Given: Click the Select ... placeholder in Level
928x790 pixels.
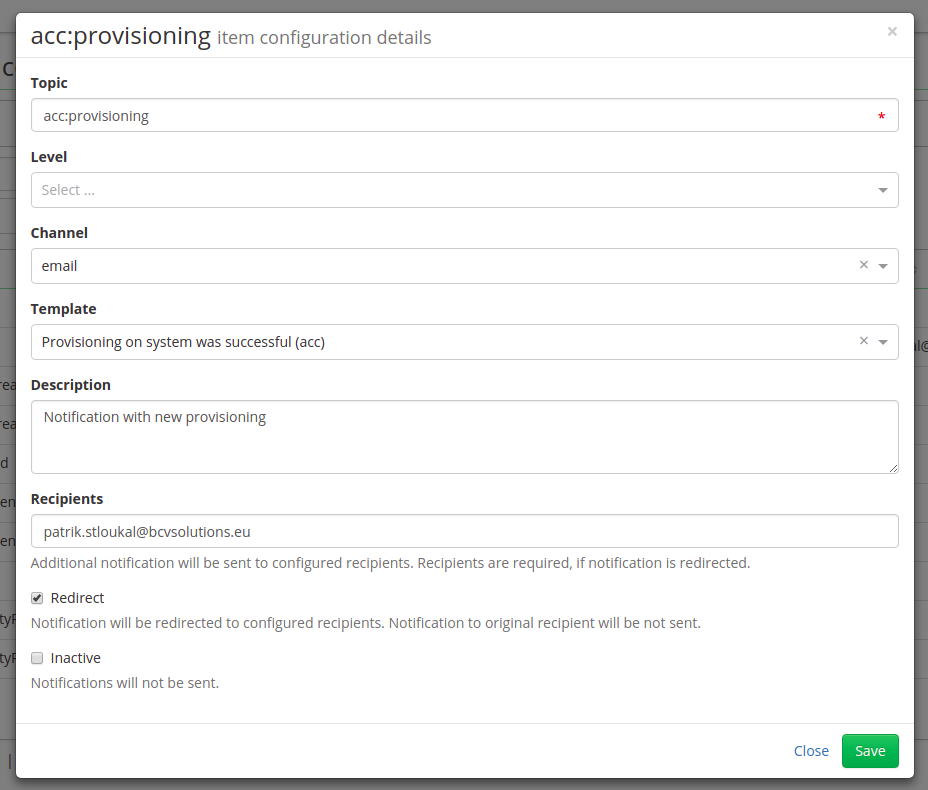Looking at the screenshot, I should pyautogui.click(x=68, y=190).
